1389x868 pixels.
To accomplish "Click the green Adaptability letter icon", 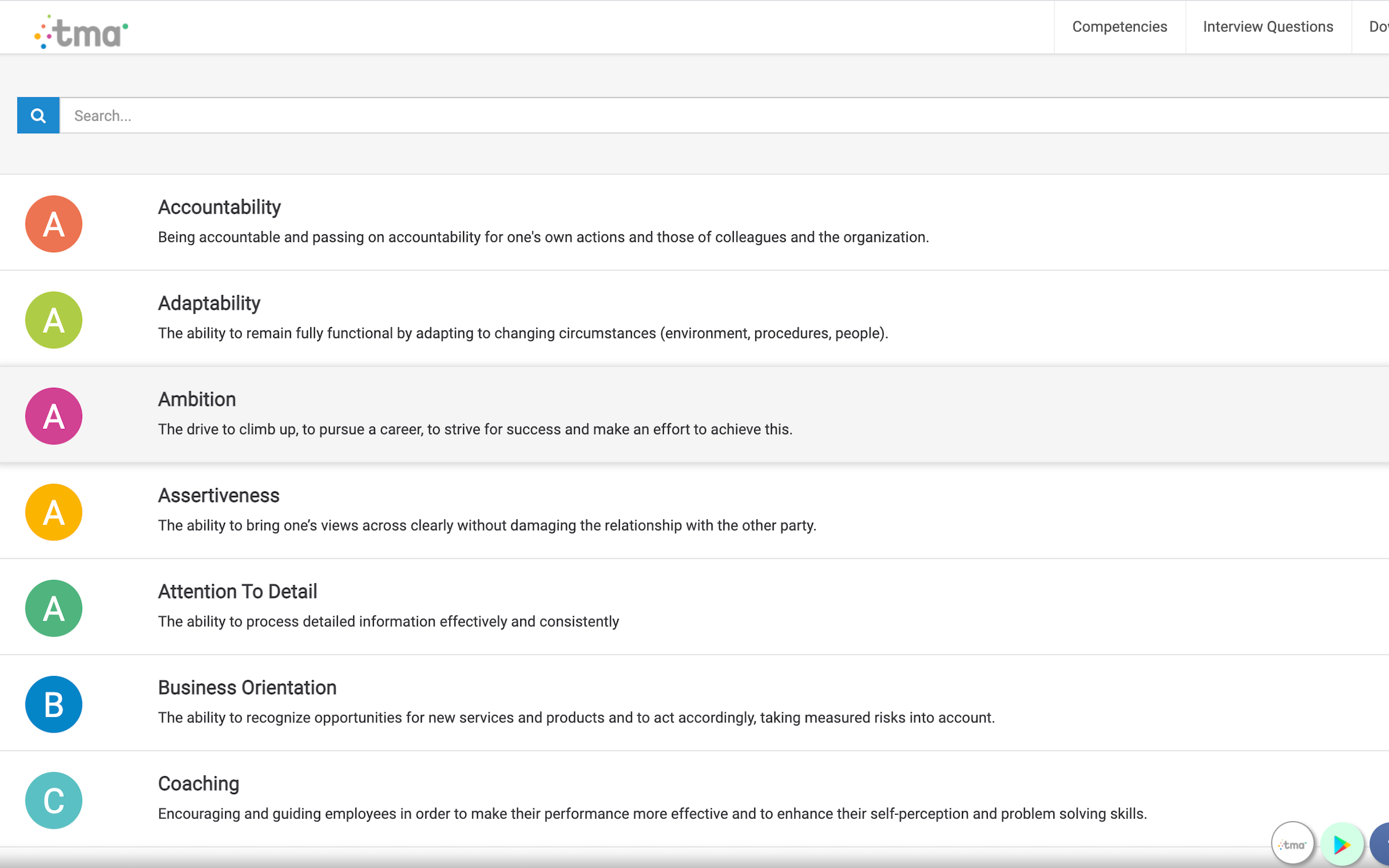I will (54, 320).
